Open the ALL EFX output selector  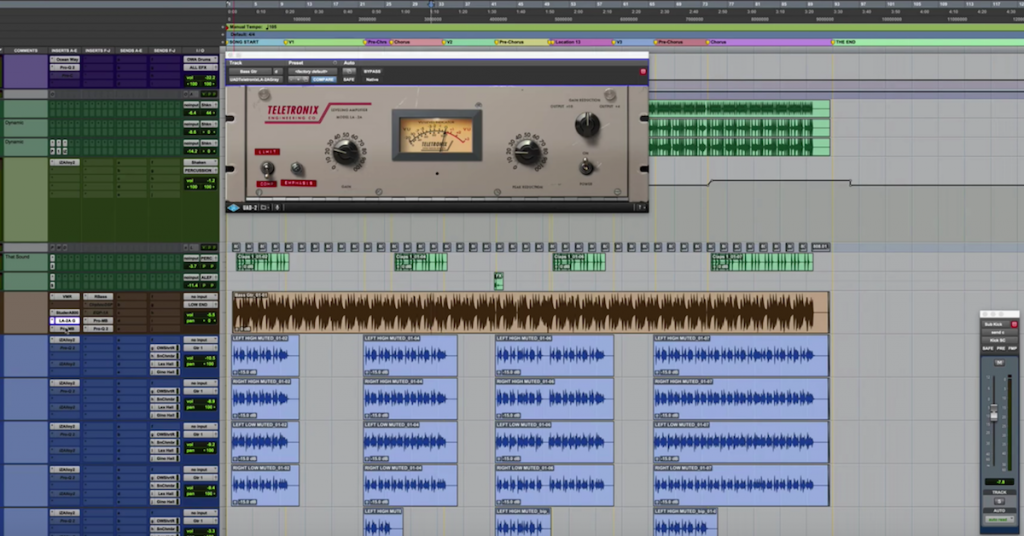[x=199, y=67]
